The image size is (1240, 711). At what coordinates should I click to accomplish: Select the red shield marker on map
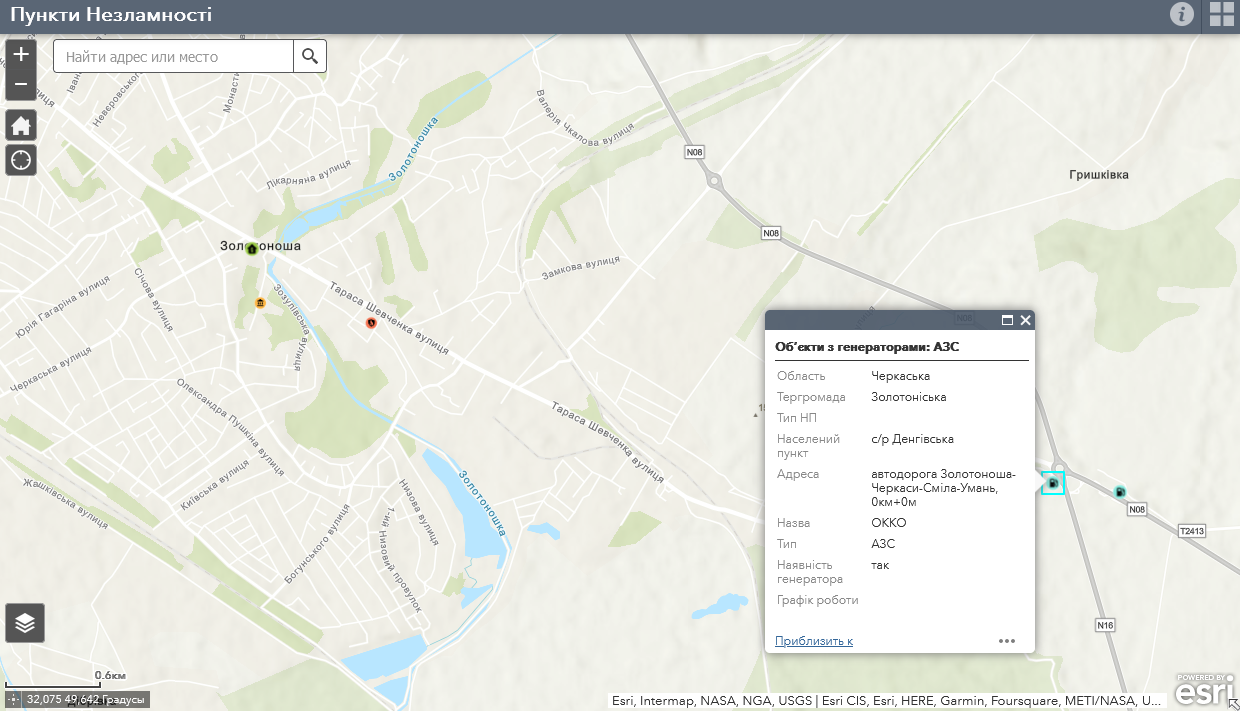click(371, 322)
